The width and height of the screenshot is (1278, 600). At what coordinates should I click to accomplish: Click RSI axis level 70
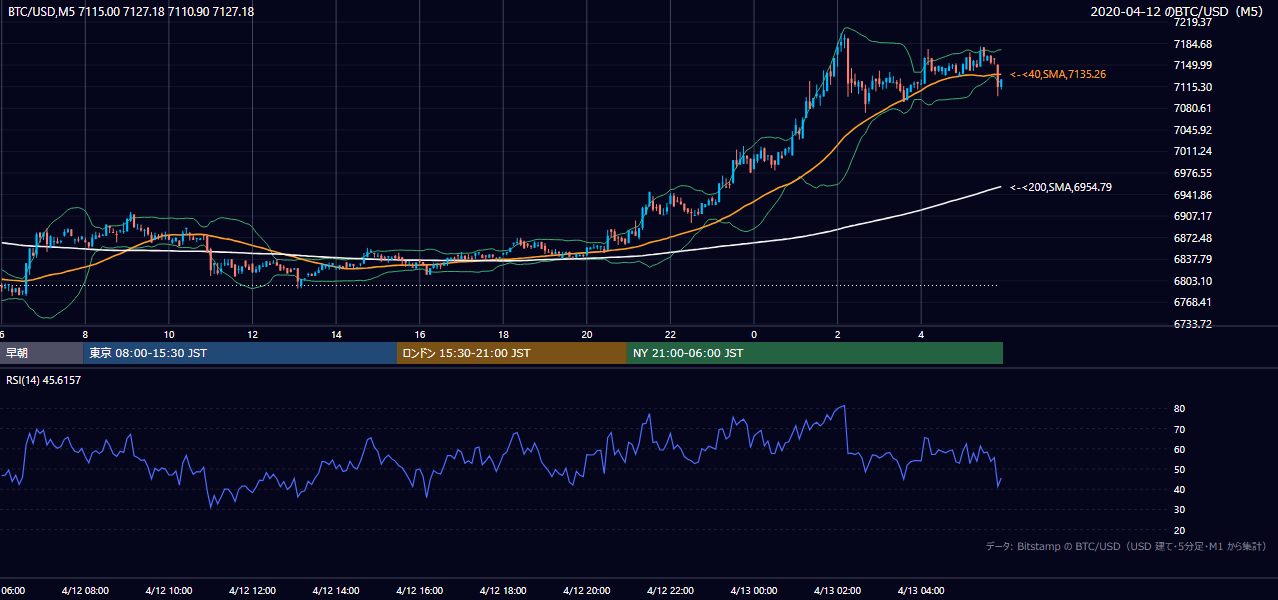coord(1179,429)
